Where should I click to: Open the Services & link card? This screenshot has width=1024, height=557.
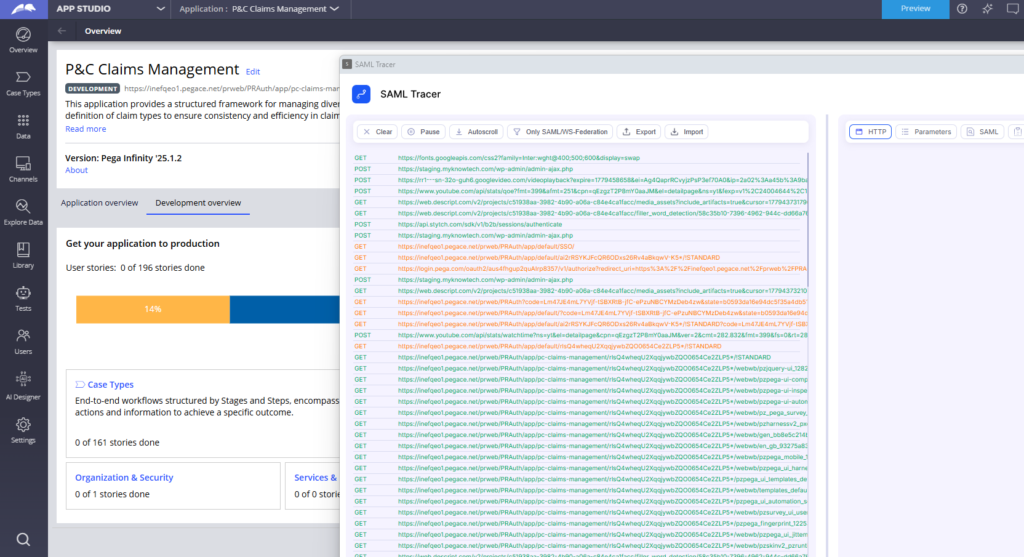[315, 477]
